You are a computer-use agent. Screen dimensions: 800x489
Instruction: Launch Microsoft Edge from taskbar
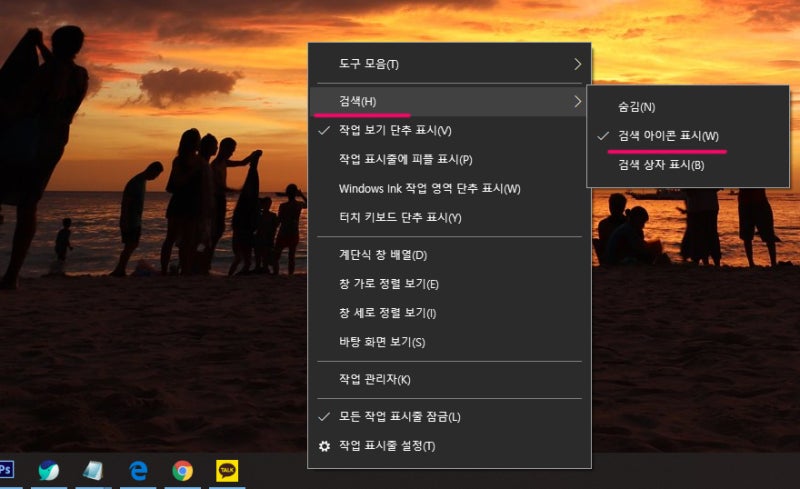[x=138, y=471]
